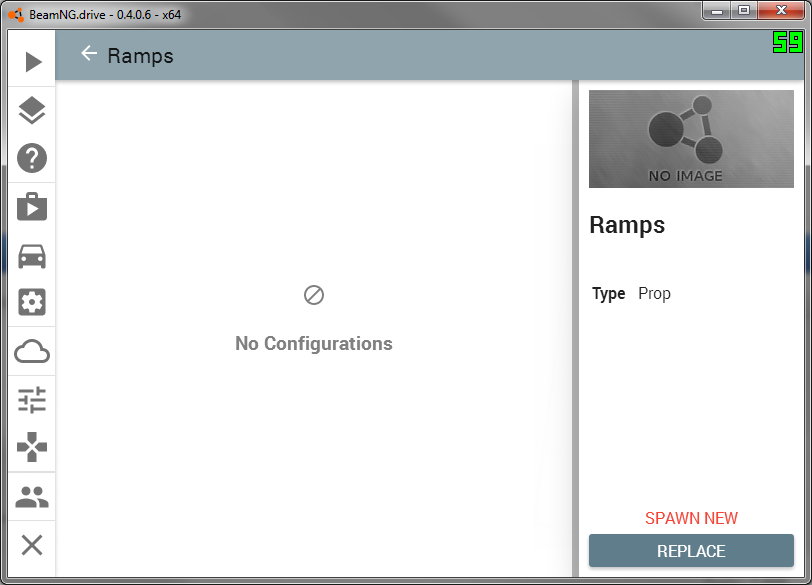Click the quit X icon in the sidebar
Viewport: 812px width, 585px height.
[x=32, y=545]
